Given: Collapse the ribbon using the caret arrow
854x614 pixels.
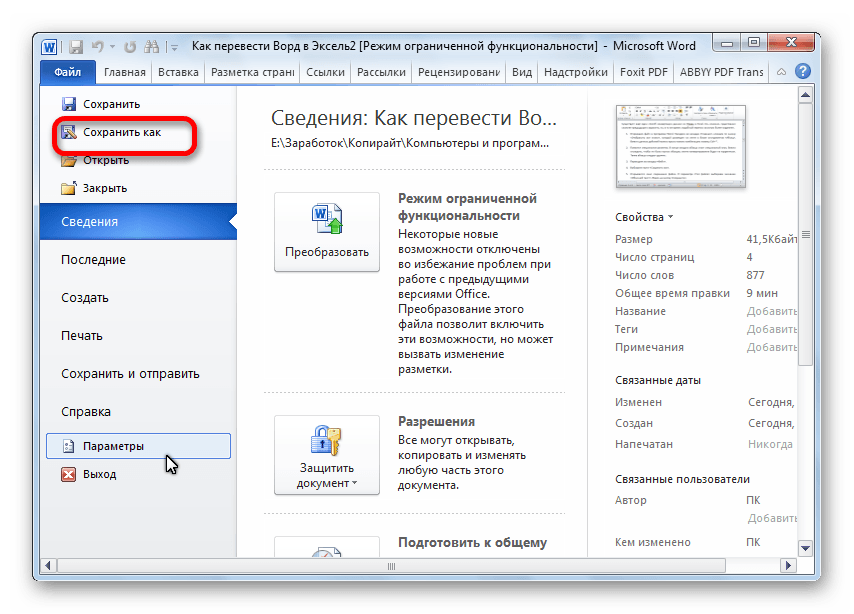Looking at the screenshot, I should click(x=780, y=72).
